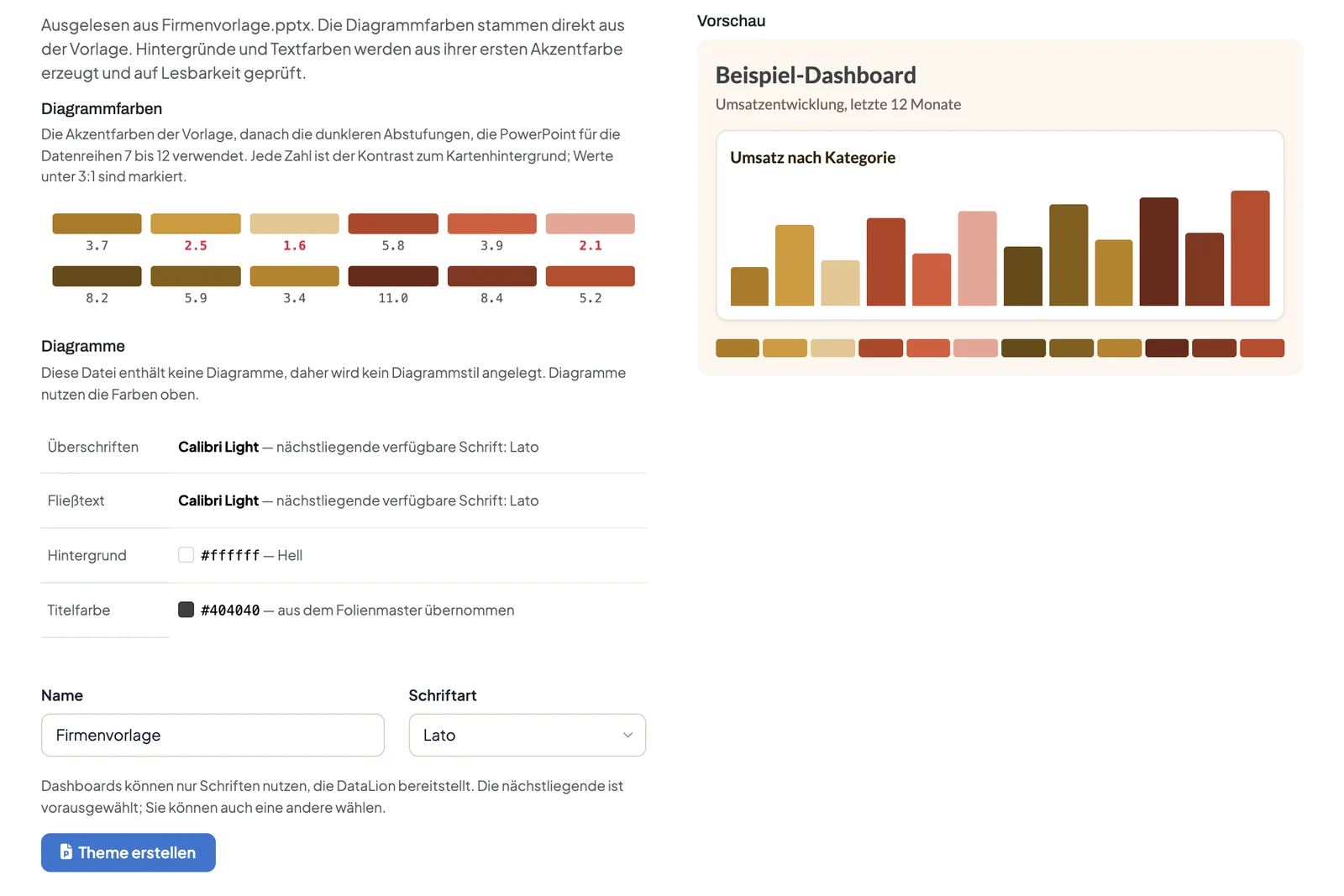Select the swatch with contrast 5.8
Screen dimensions: 1344x896
click(x=393, y=223)
